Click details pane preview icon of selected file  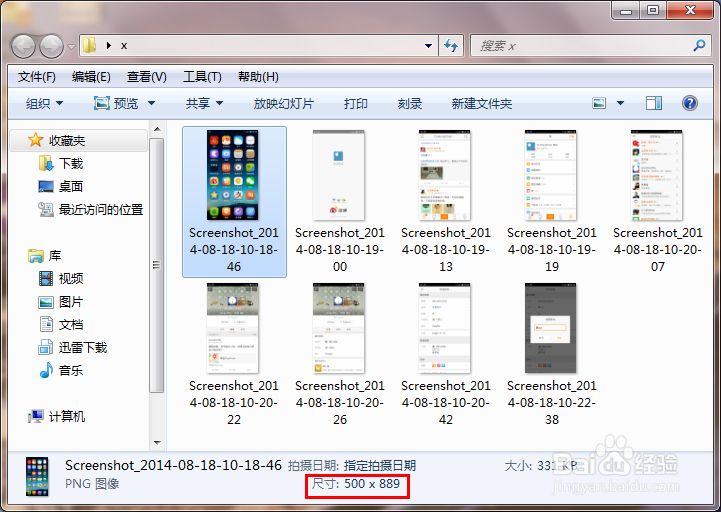37,477
